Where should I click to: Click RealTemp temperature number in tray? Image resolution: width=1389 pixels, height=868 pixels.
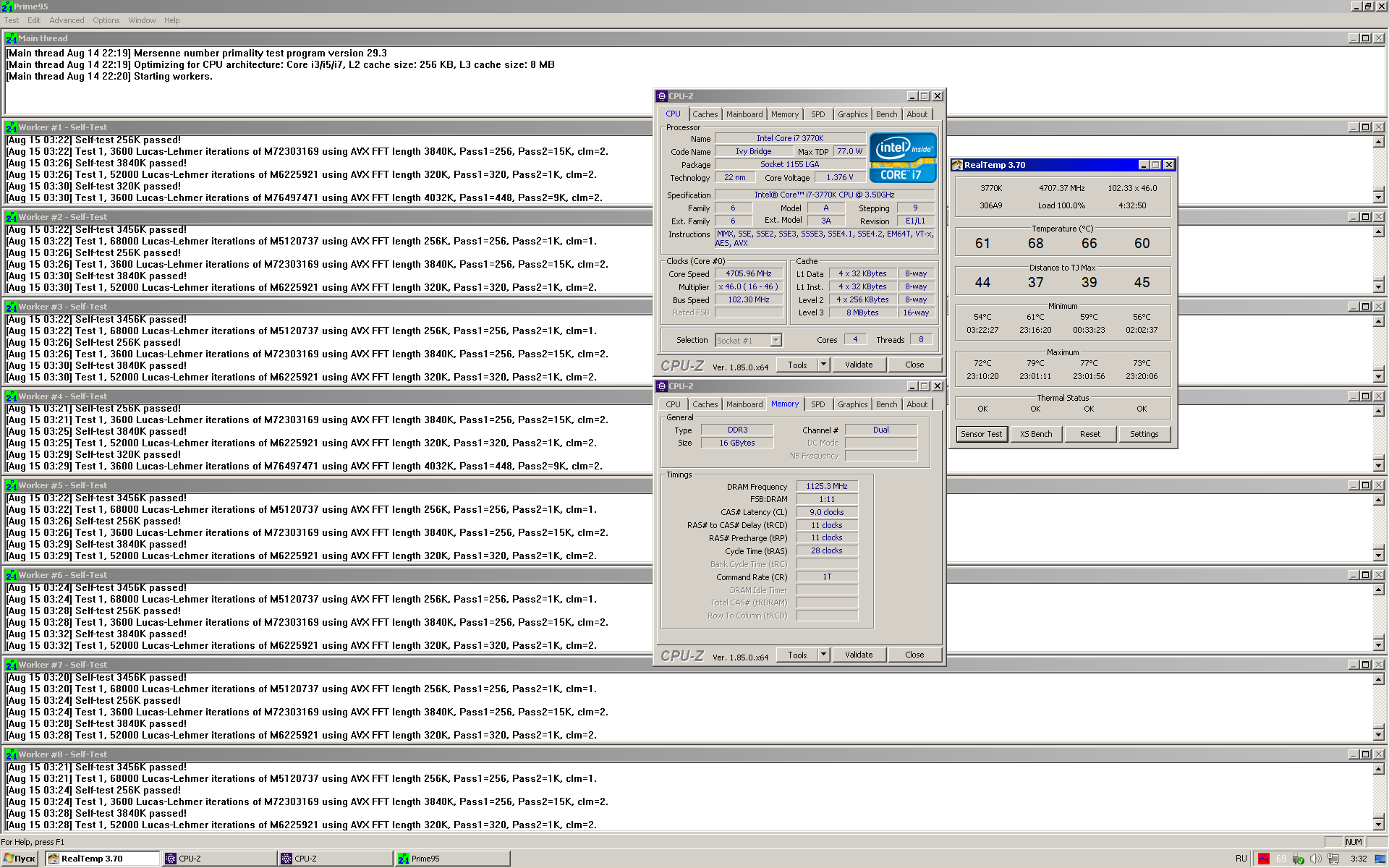pyautogui.click(x=1281, y=859)
